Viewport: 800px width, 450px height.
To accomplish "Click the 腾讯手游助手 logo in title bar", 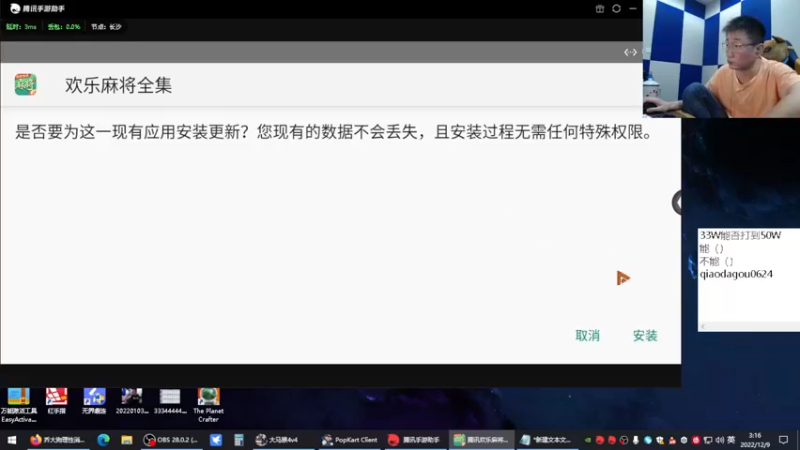I will (x=15, y=9).
